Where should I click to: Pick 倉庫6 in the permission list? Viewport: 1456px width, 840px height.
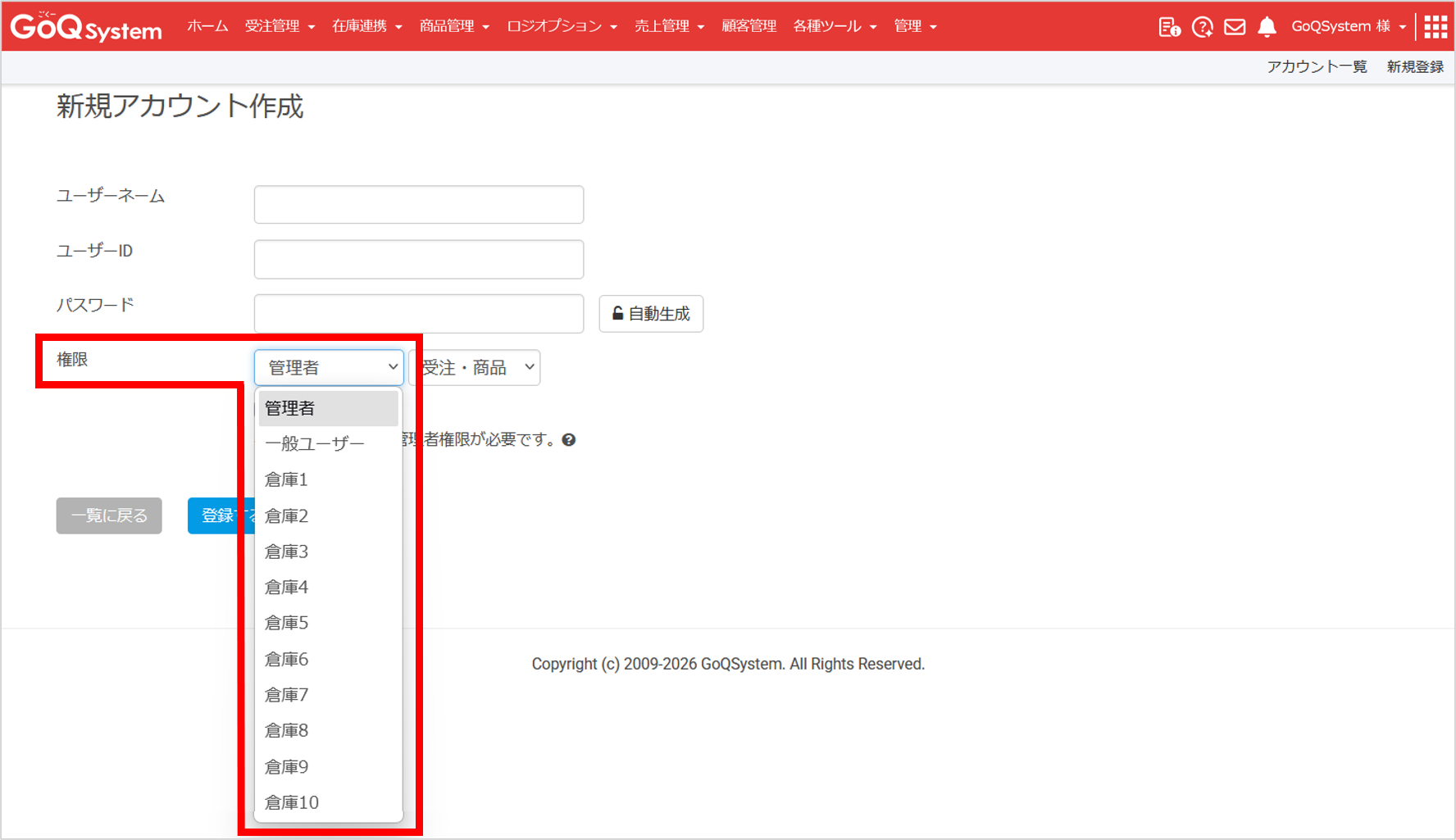[x=328, y=659]
